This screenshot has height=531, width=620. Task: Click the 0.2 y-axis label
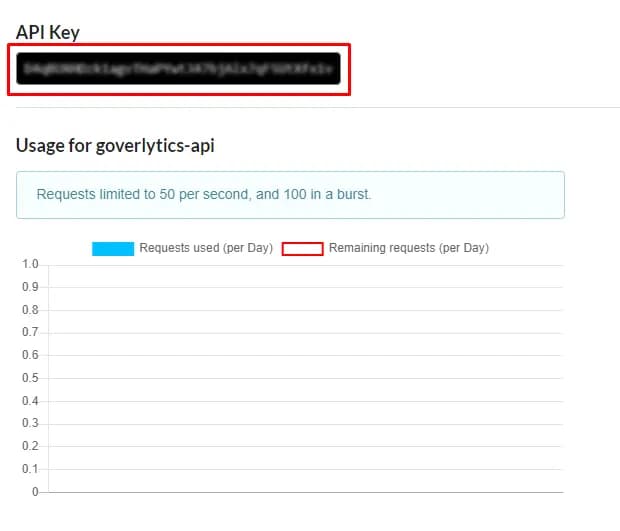30,446
